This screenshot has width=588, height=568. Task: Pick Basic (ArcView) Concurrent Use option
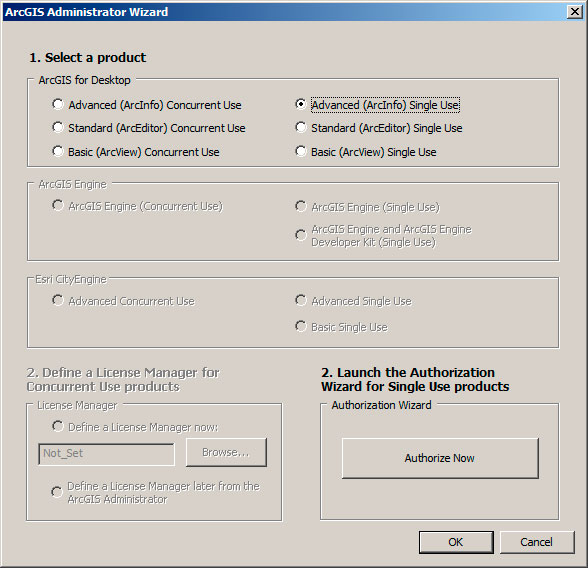point(58,152)
